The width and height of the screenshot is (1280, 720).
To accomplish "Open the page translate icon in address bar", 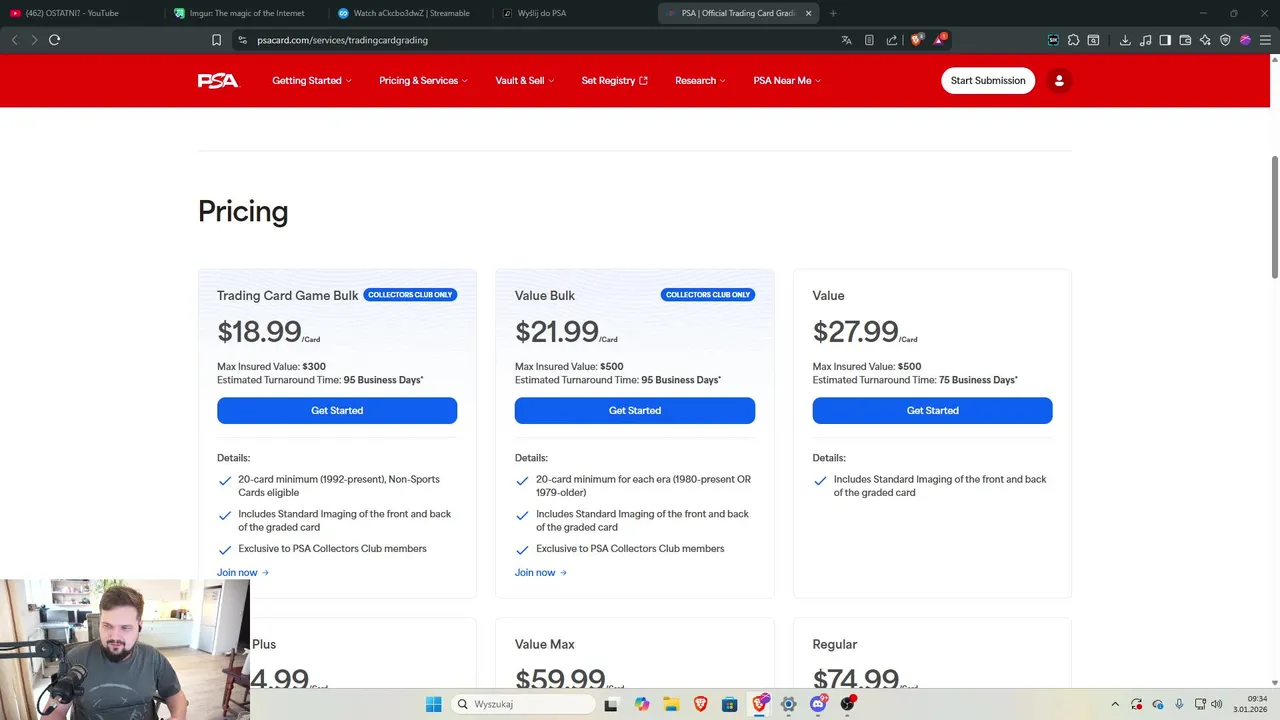I will (846, 40).
